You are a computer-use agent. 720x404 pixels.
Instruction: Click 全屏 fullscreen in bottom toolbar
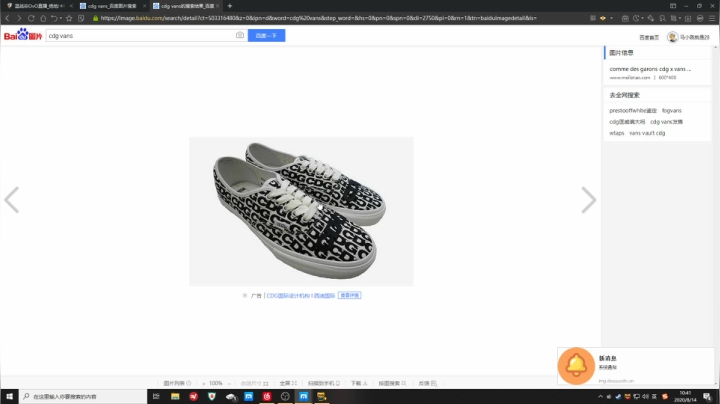click(x=288, y=383)
